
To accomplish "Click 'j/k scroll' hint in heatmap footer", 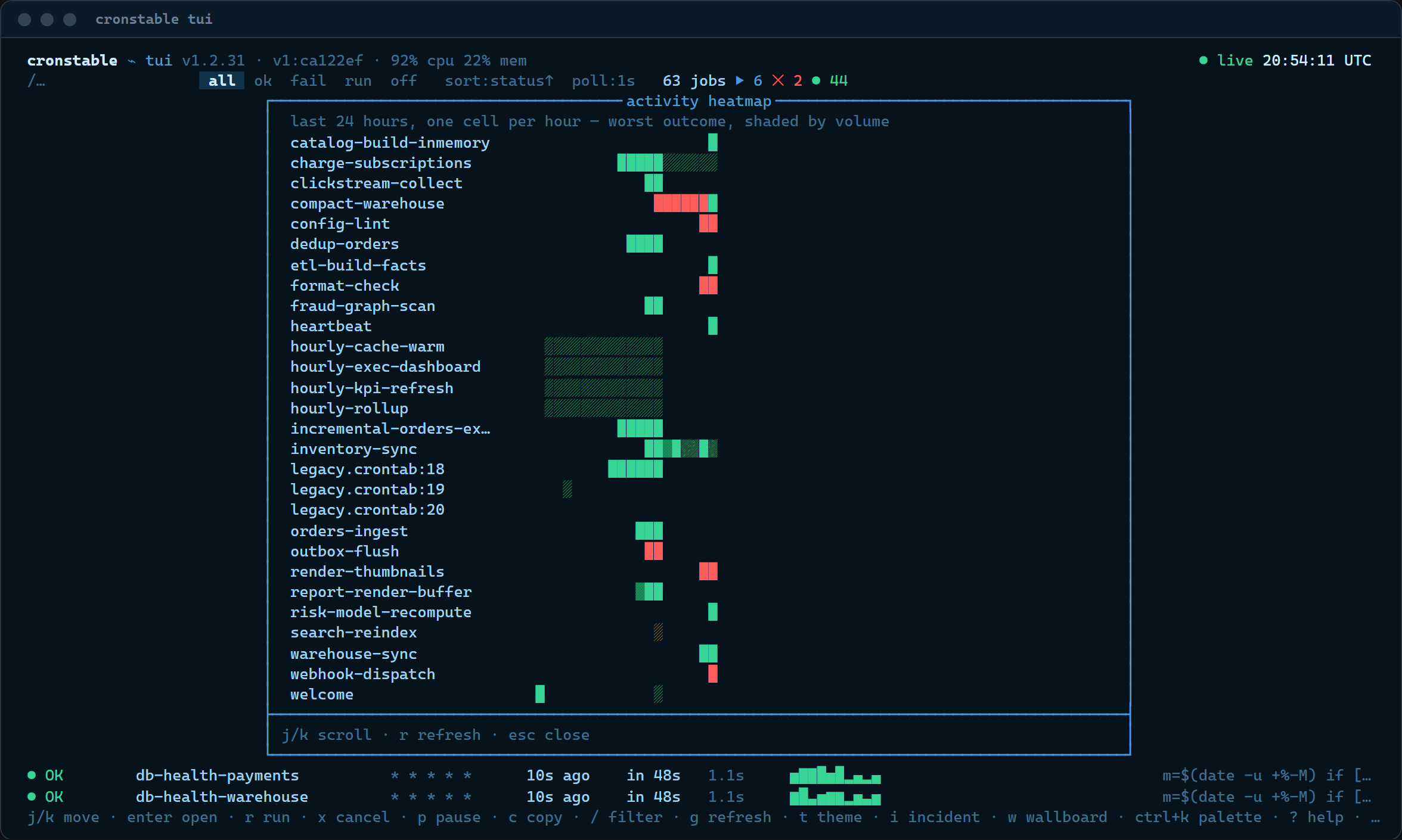I will click(x=327, y=735).
